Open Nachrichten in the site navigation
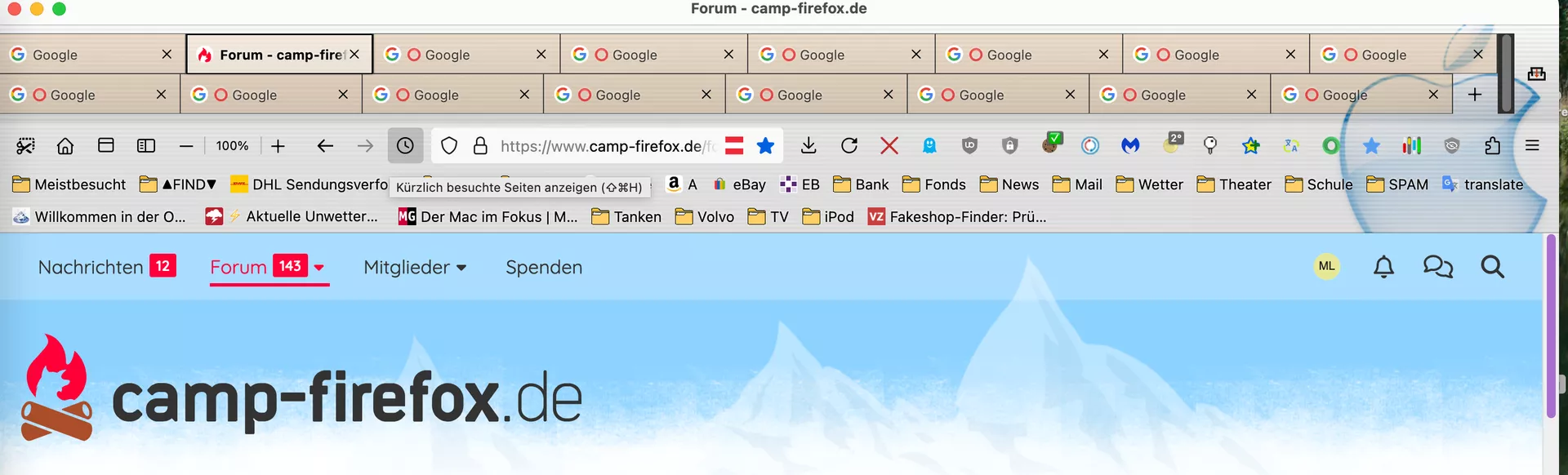This screenshot has width=1568, height=475. (x=91, y=267)
